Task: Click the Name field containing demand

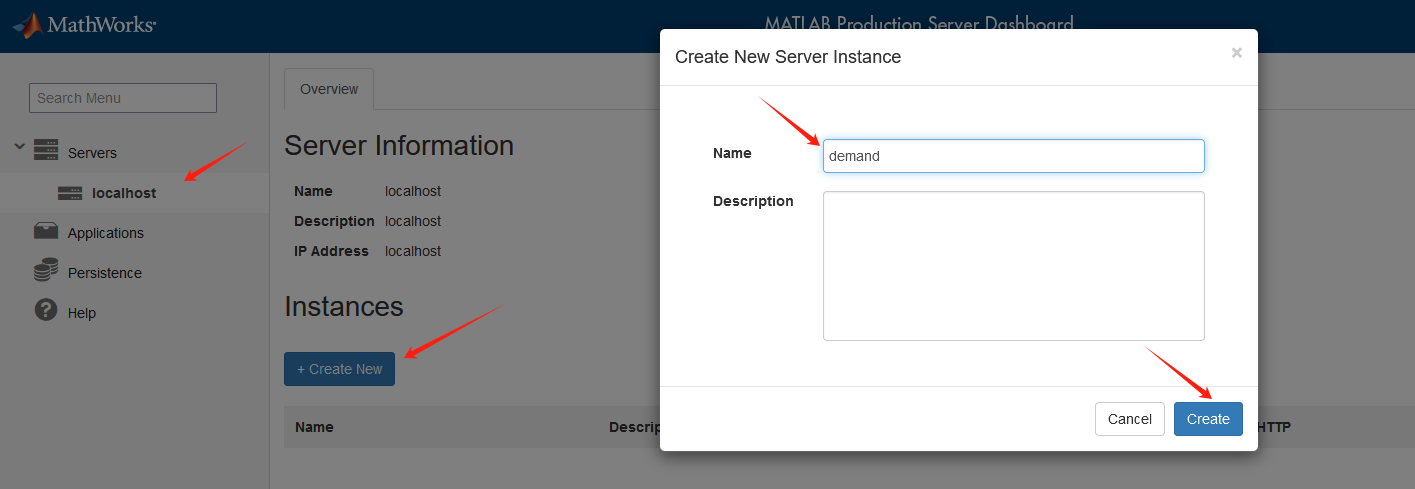Action: point(1014,156)
